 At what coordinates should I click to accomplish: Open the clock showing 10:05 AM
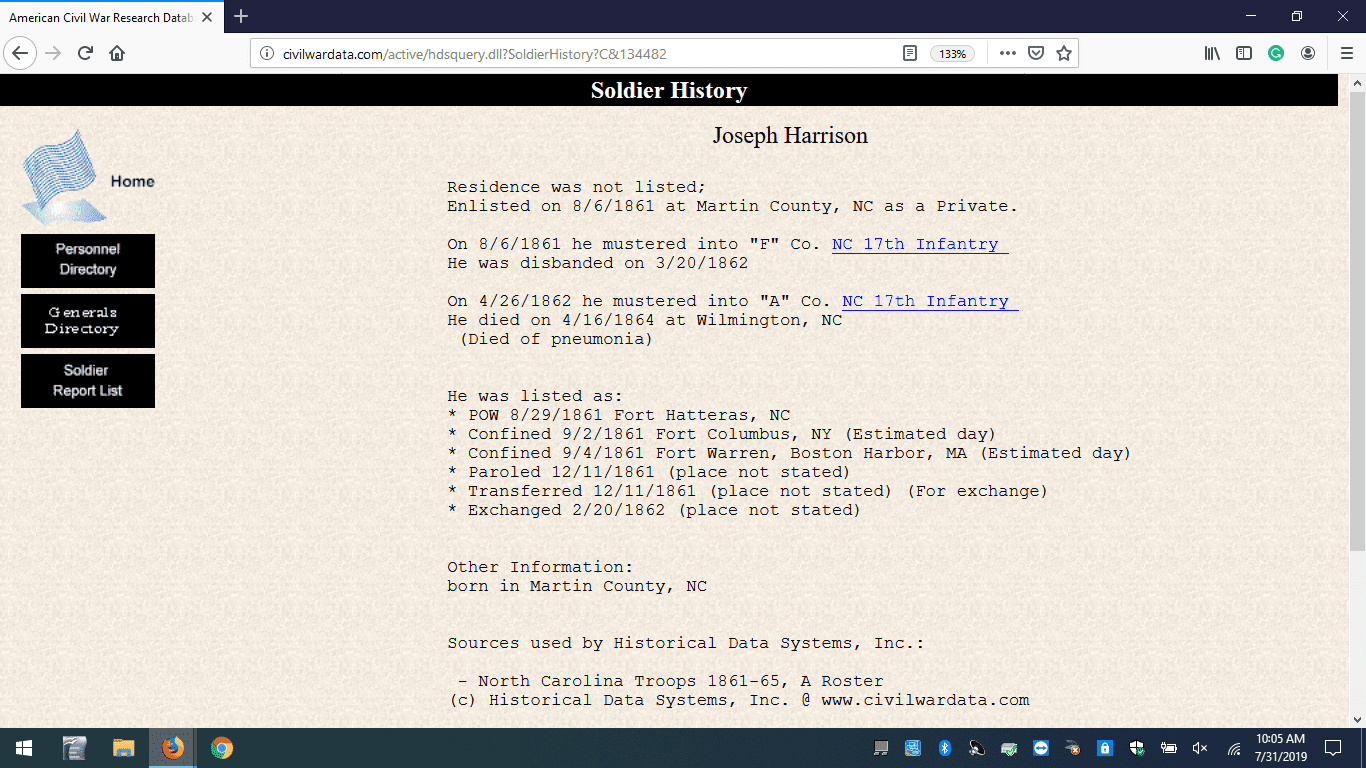pyautogui.click(x=1280, y=748)
